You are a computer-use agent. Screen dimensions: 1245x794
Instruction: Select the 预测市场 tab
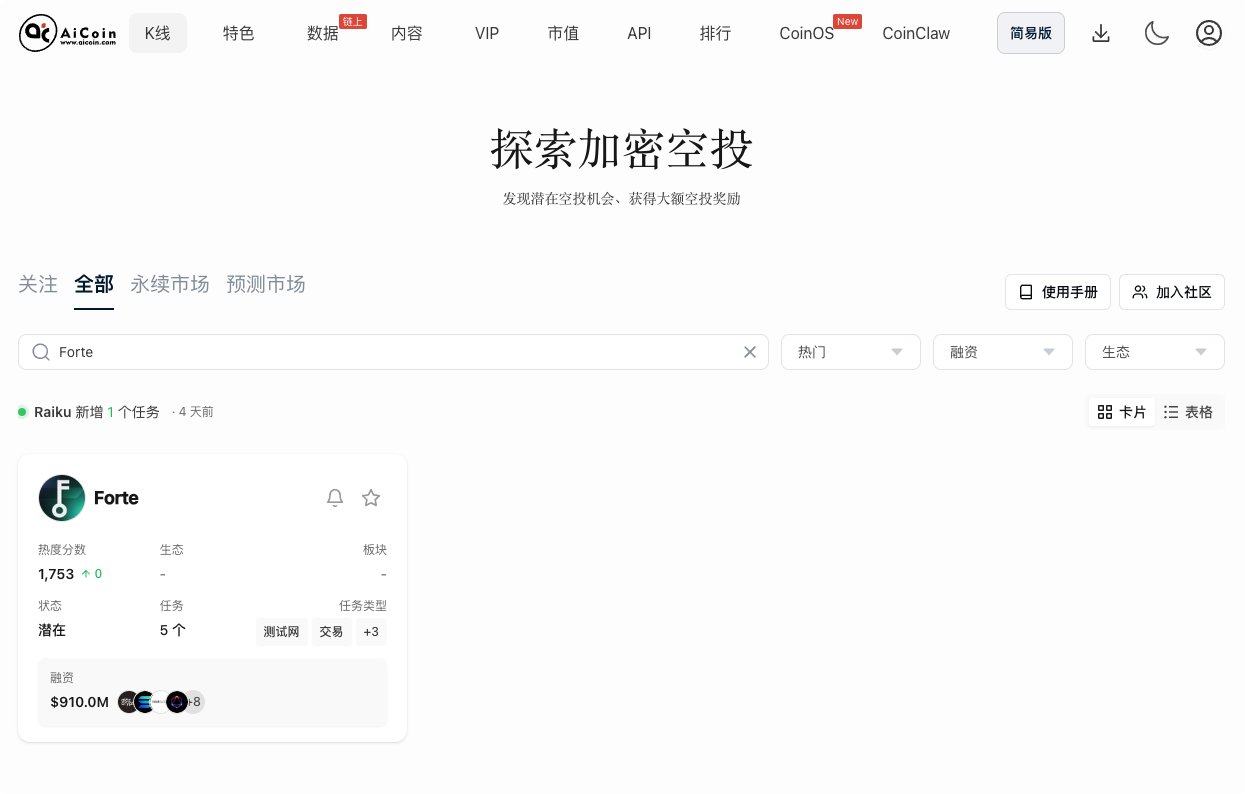point(266,284)
